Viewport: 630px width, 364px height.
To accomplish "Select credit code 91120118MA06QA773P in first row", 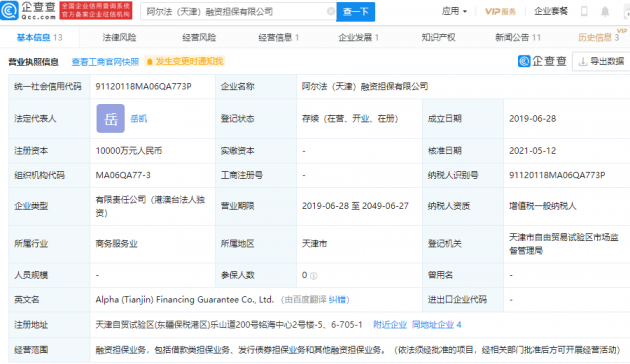I will click(143, 86).
